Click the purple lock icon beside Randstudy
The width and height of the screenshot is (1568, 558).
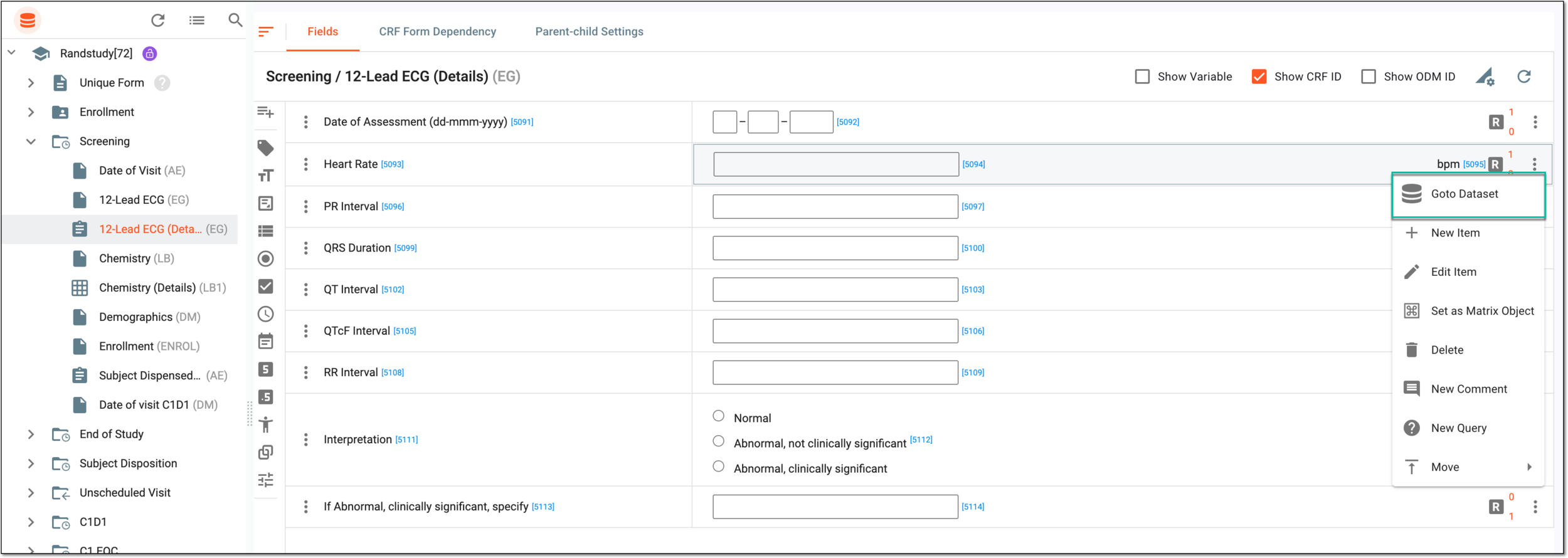(x=149, y=53)
